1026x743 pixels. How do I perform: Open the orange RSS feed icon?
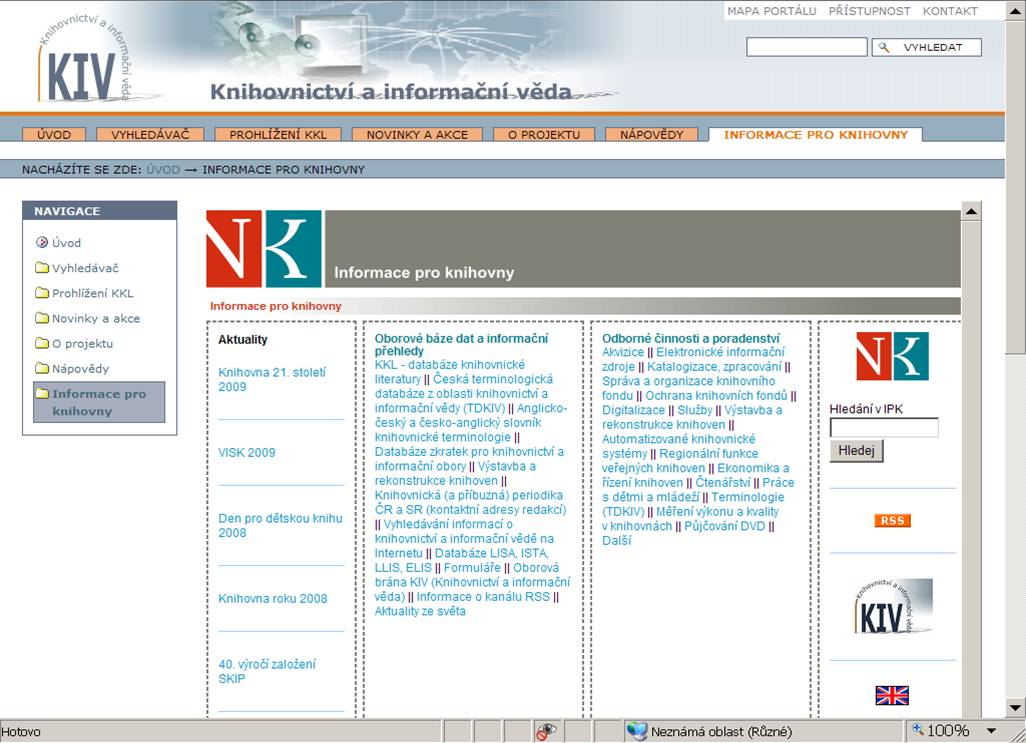tap(893, 521)
